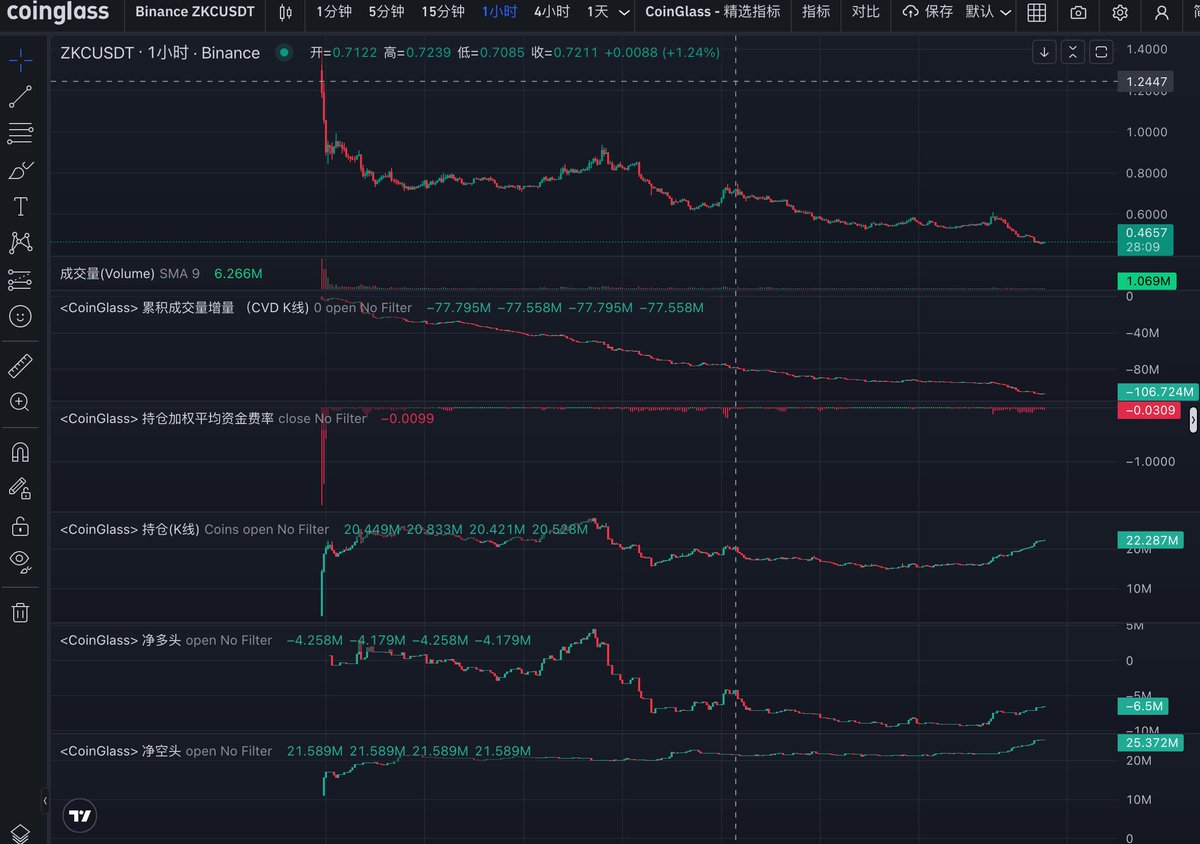Open the chart patterns tool
This screenshot has width=1200, height=844.
tap(20, 243)
